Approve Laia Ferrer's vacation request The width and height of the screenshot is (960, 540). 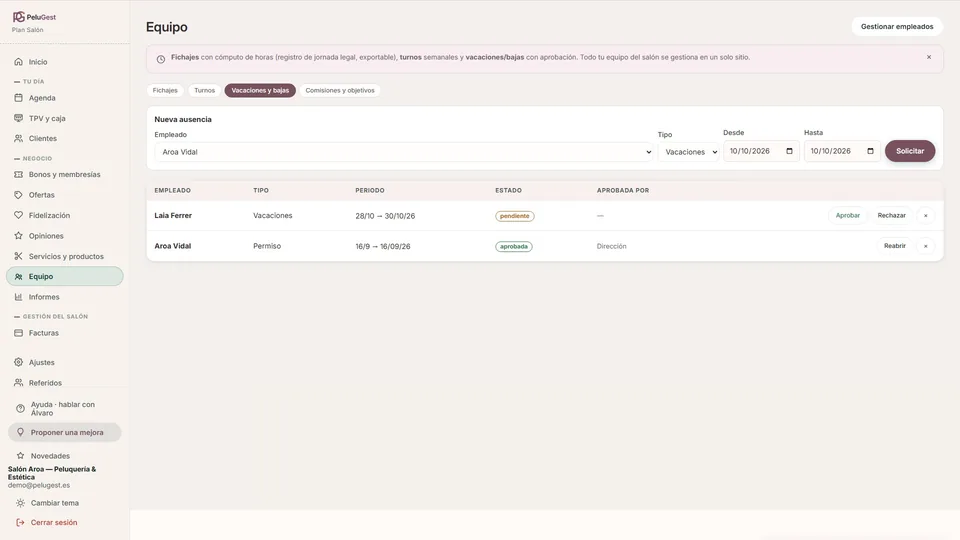[848, 216]
